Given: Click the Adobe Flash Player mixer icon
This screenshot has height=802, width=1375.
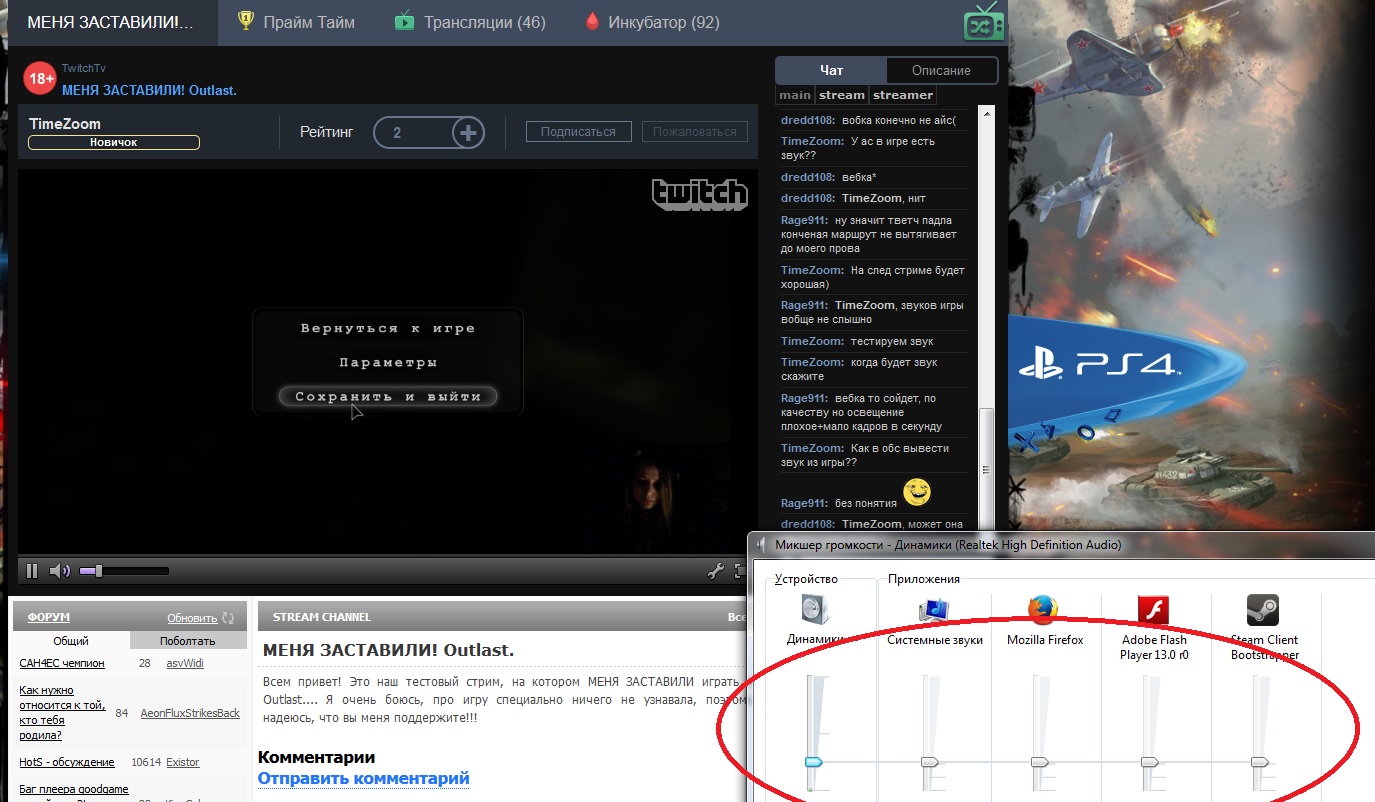Looking at the screenshot, I should [x=1153, y=609].
